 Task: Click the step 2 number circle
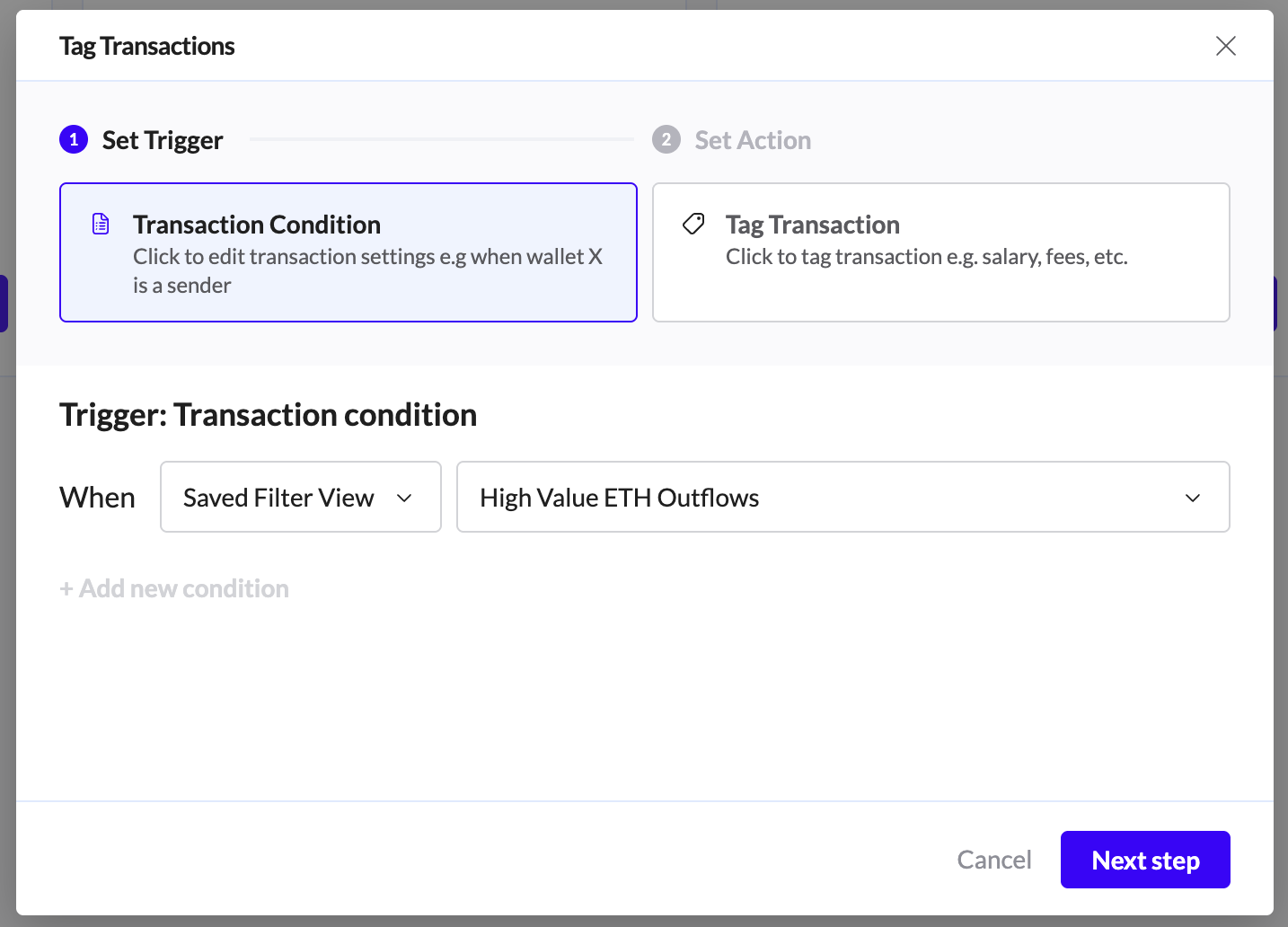point(666,140)
